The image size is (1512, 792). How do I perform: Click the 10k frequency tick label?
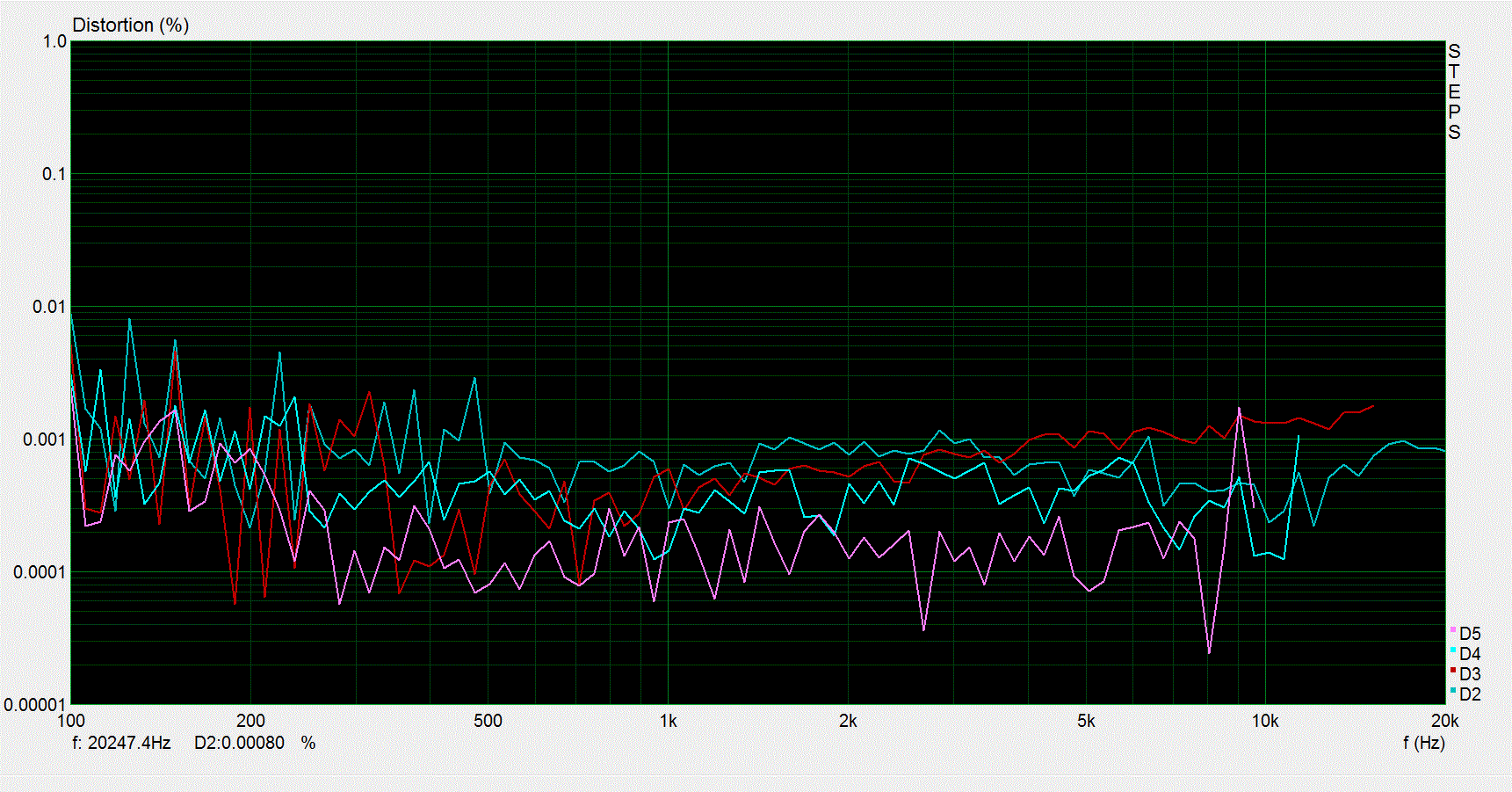click(1265, 722)
